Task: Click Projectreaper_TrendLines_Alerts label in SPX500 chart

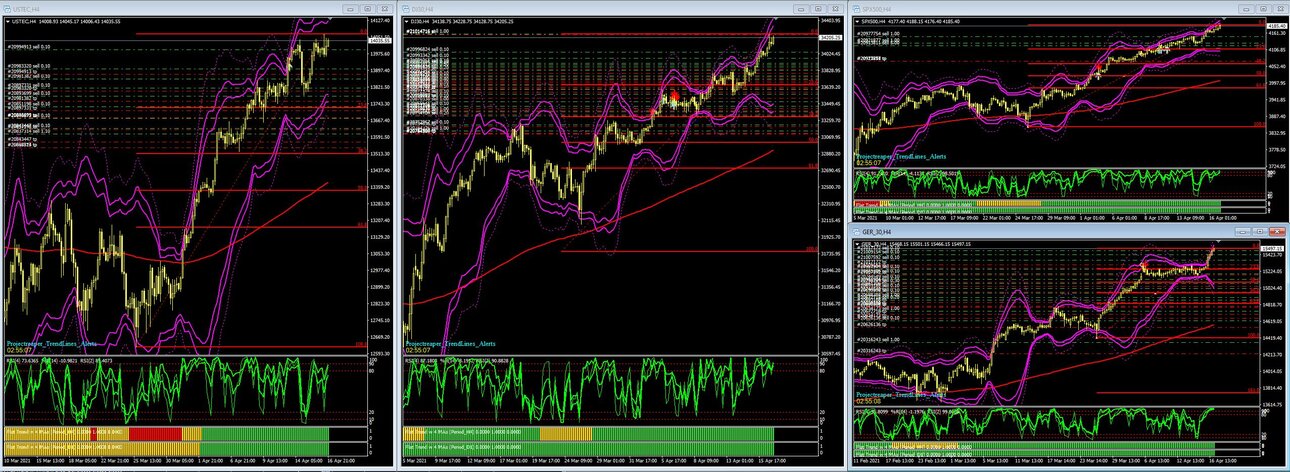Action: [900, 157]
